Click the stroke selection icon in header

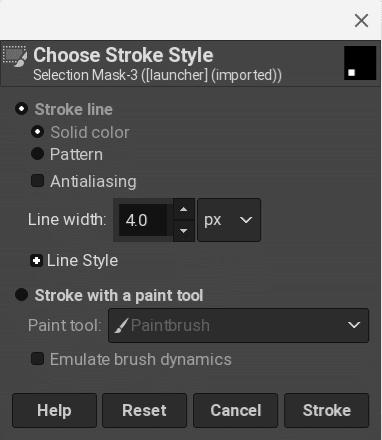coord(15,56)
